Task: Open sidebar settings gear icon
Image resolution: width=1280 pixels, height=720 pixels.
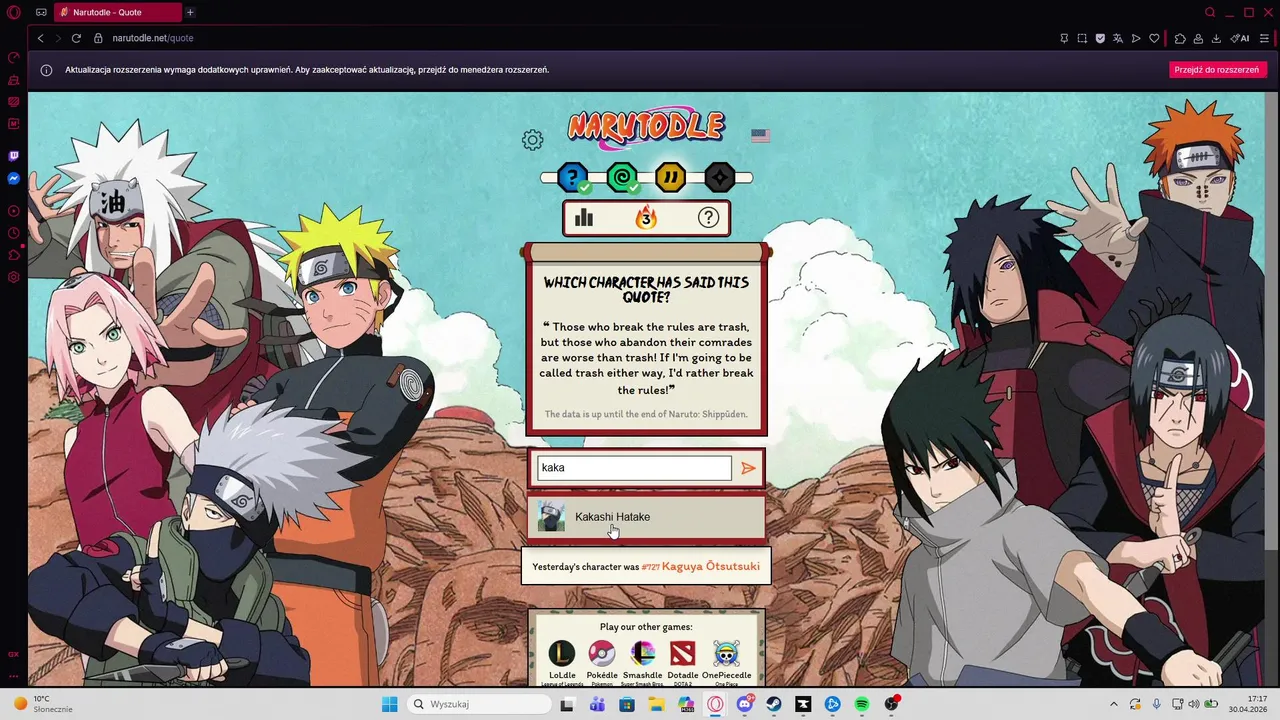Action: (x=14, y=277)
